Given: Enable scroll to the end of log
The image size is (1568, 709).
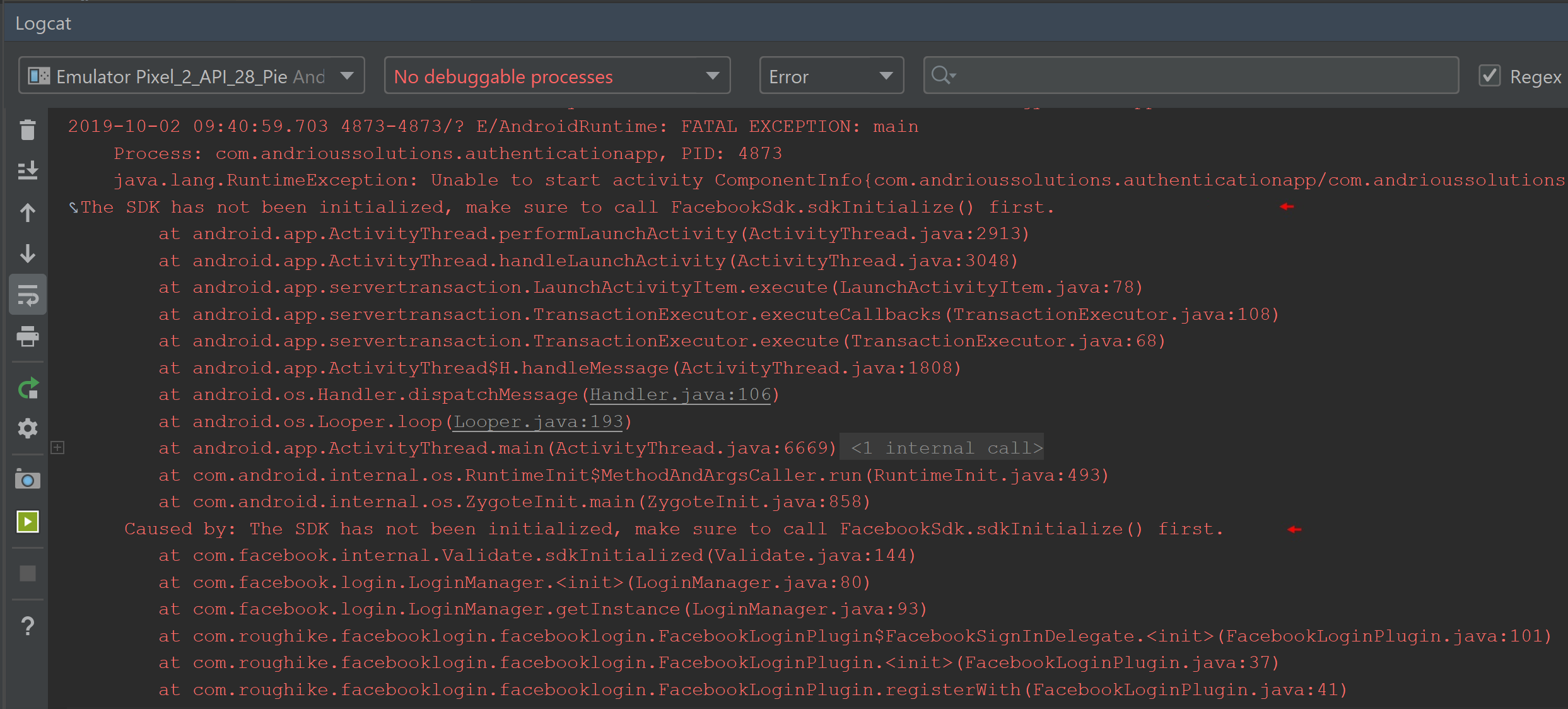Looking at the screenshot, I should [x=27, y=169].
